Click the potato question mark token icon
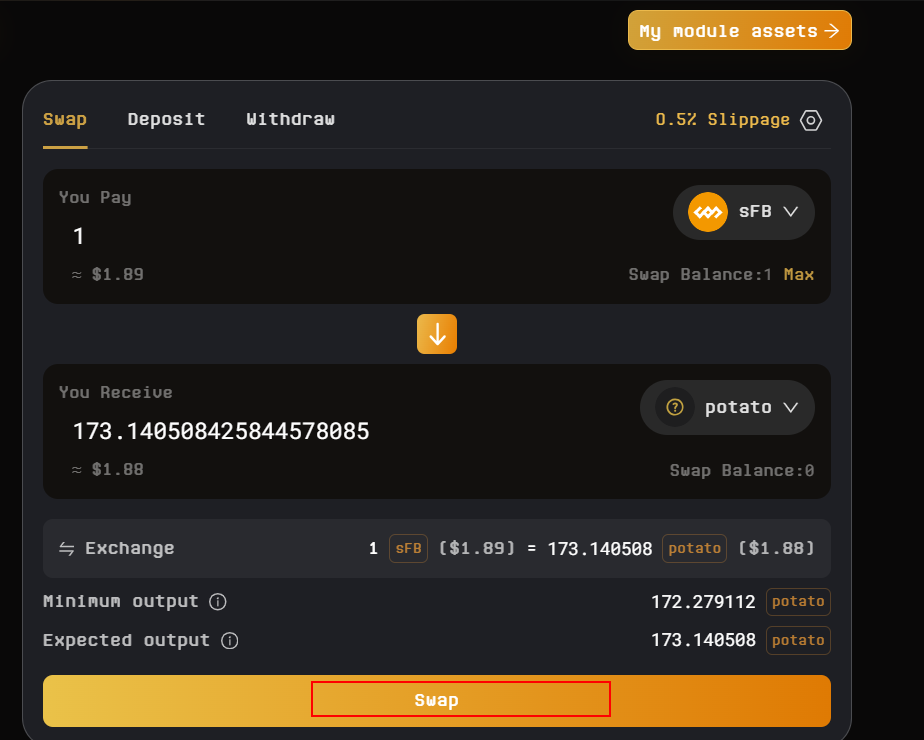The width and height of the screenshot is (924, 740). [675, 407]
